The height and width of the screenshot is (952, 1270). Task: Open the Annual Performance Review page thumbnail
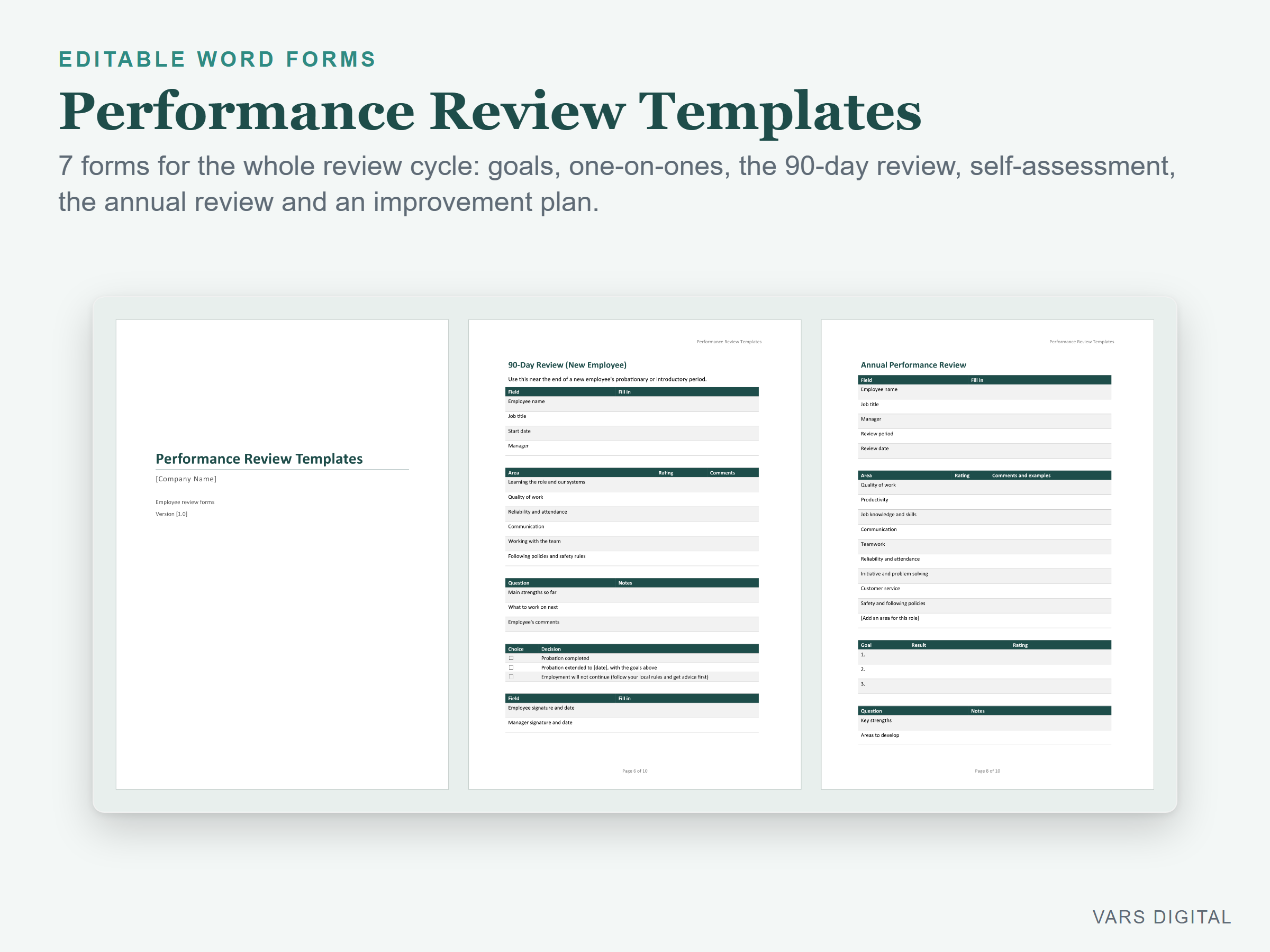(987, 554)
